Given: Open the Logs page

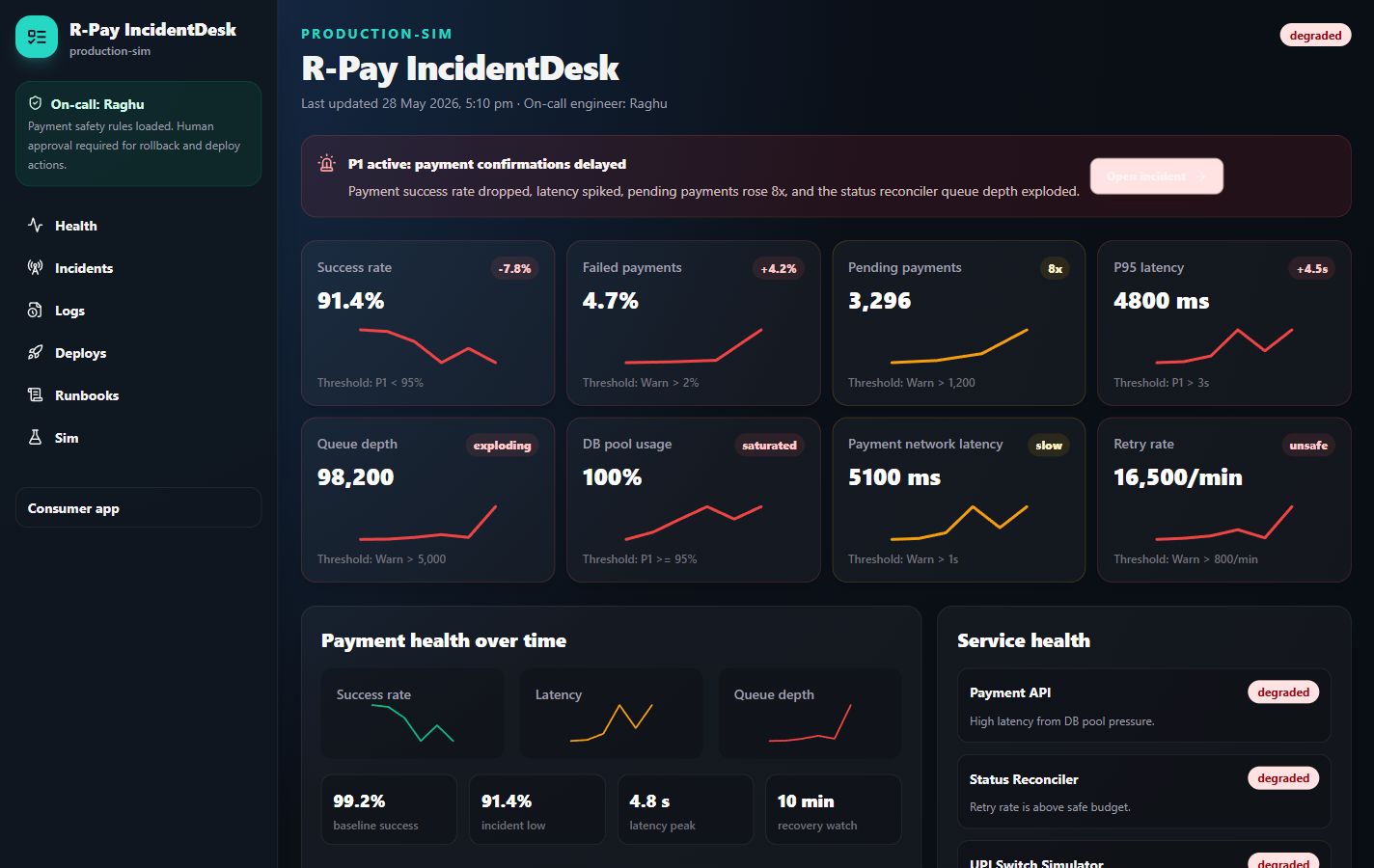Looking at the screenshot, I should 138,311.
